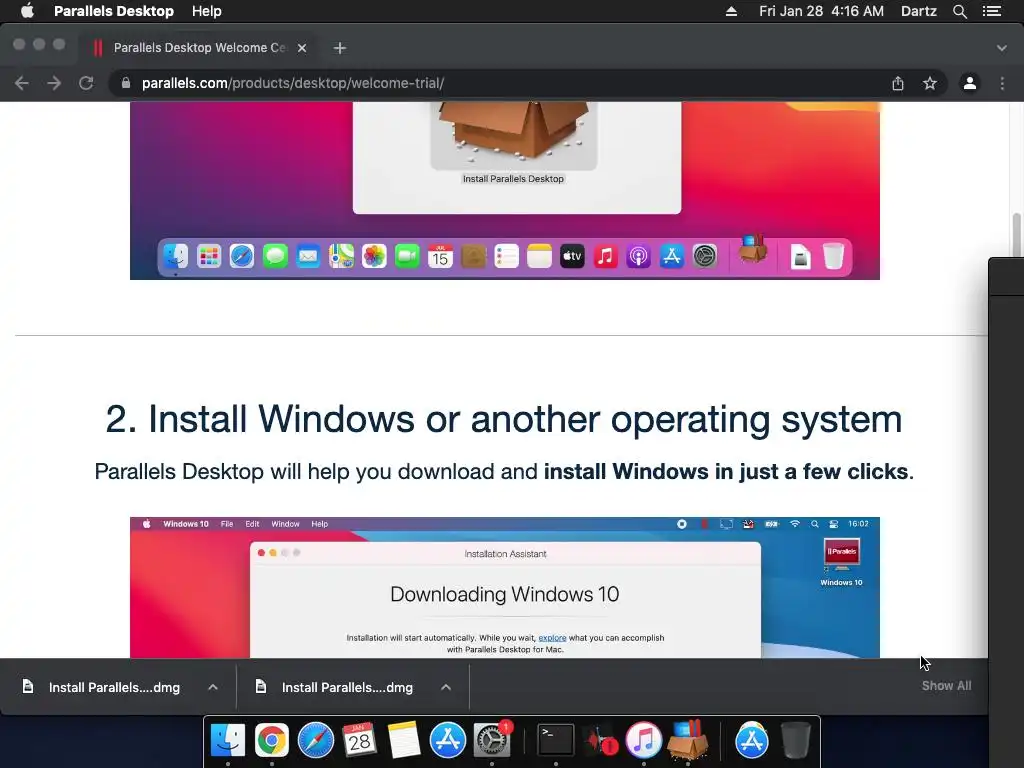
Task: Click heading 'Install Windows or another operating system'
Action: [504, 419]
